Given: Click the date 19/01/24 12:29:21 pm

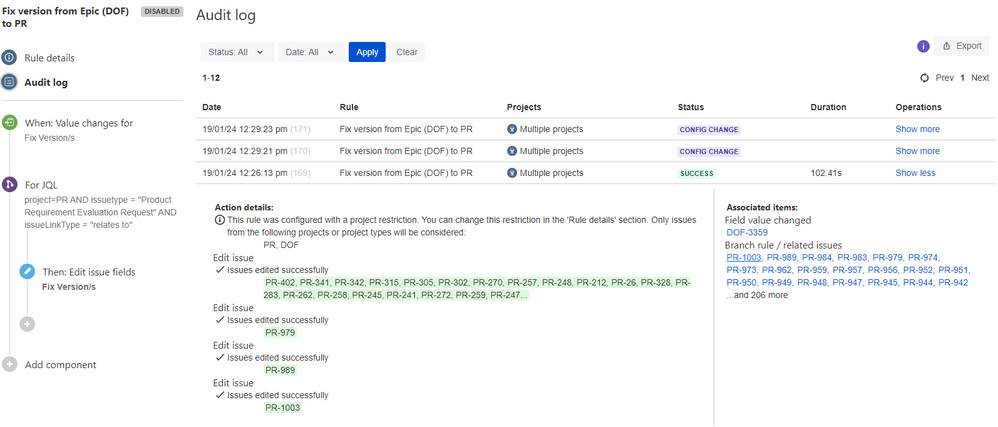Looking at the screenshot, I should 244,151.
